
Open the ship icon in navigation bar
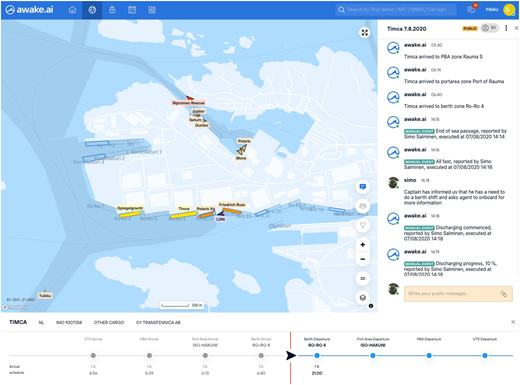point(112,10)
